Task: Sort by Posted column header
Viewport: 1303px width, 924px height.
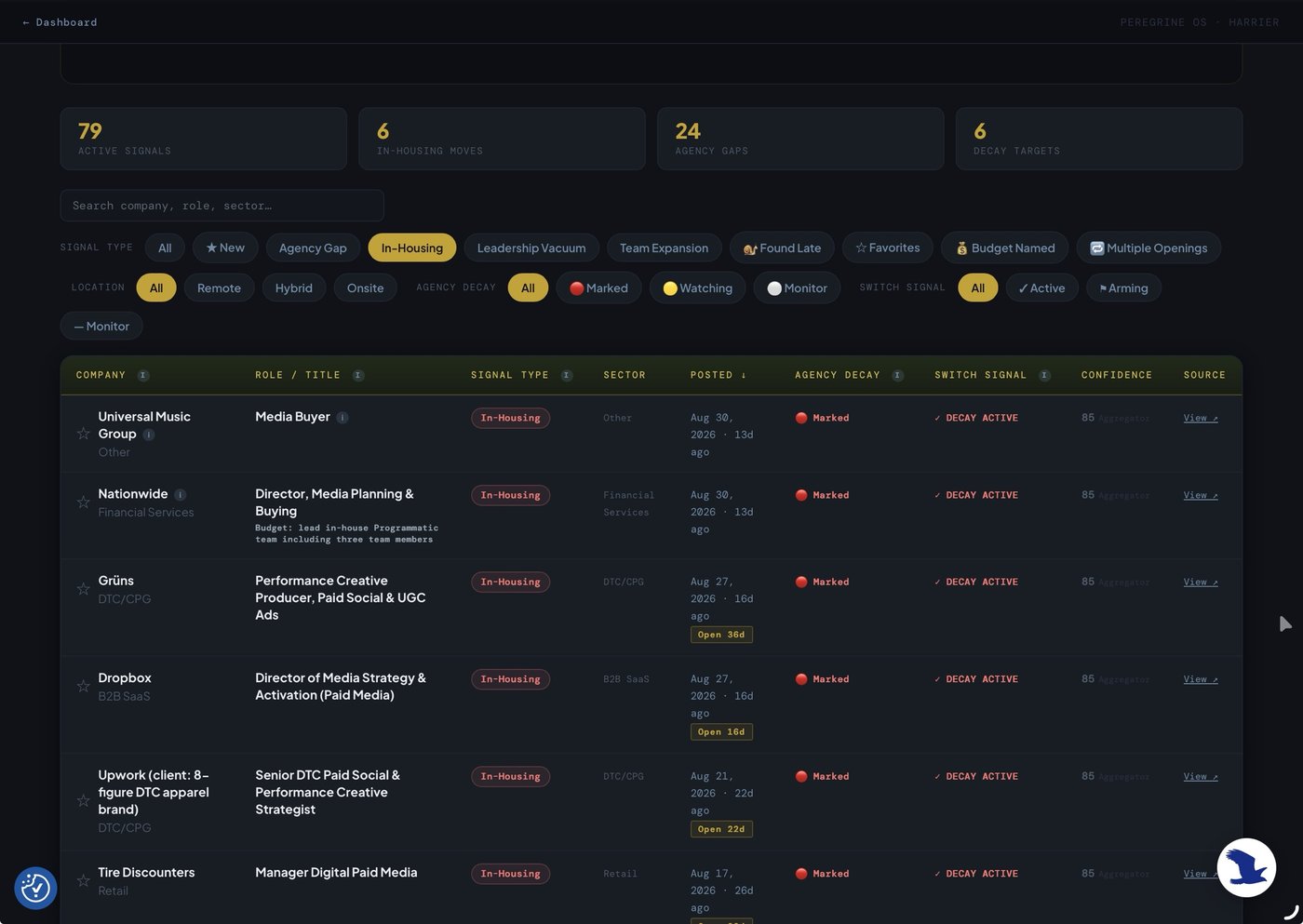Action: (718, 375)
